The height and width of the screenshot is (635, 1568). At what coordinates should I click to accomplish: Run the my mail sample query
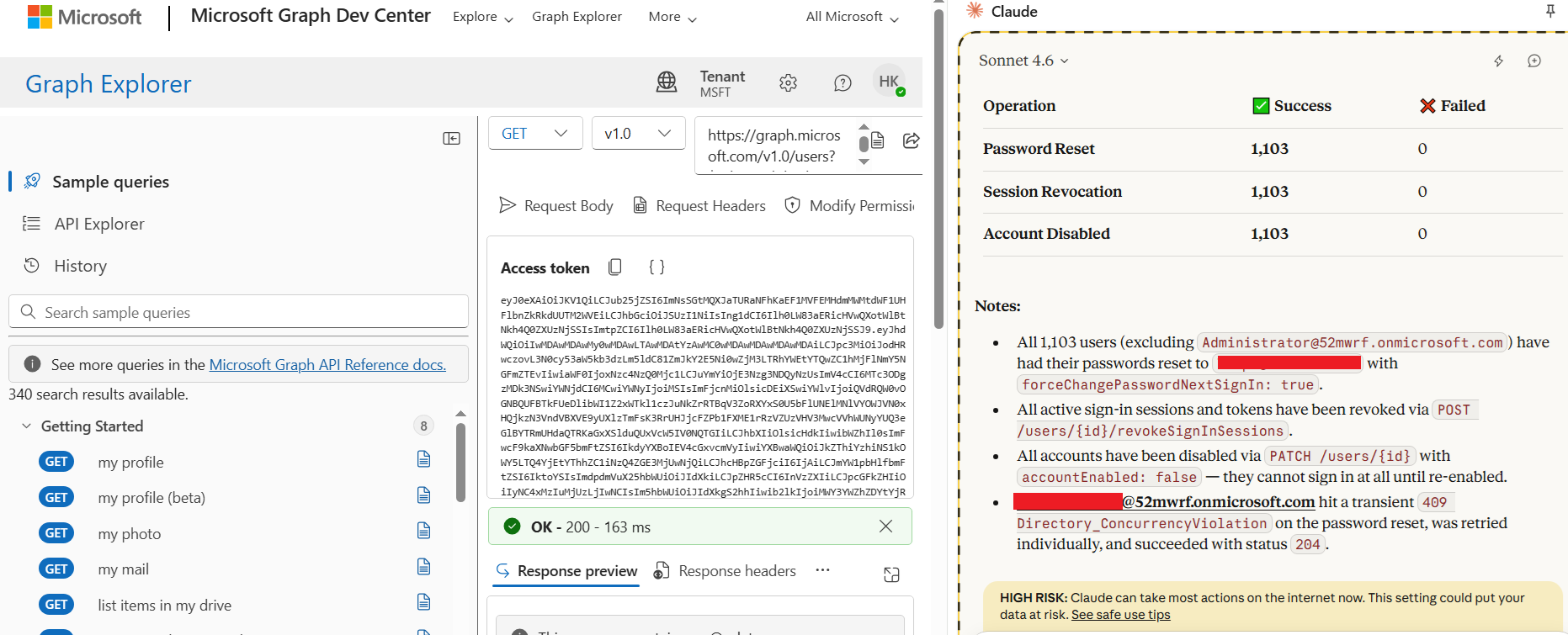click(x=123, y=569)
